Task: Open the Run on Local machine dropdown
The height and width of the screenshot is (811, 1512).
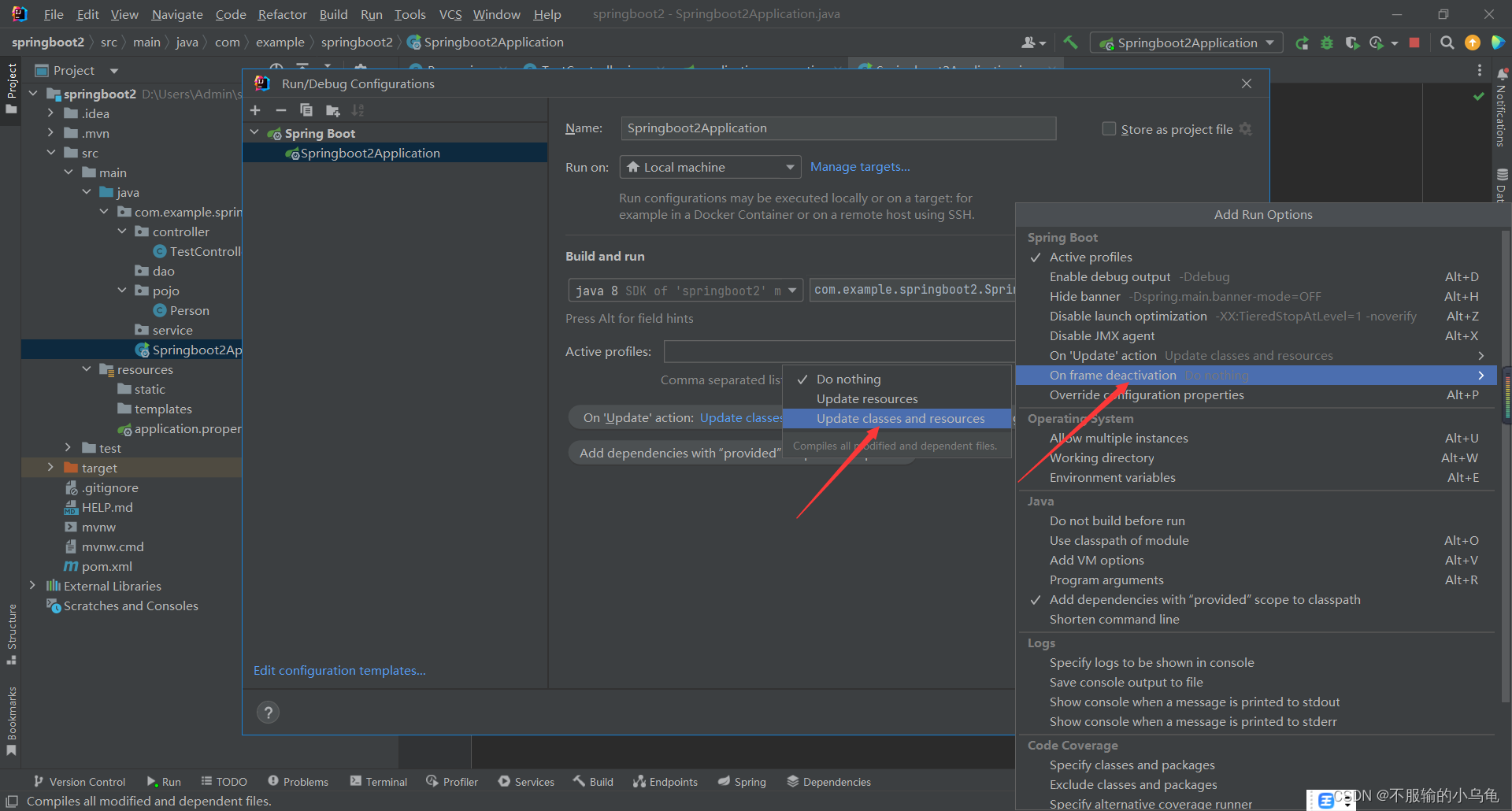Action: (710, 167)
